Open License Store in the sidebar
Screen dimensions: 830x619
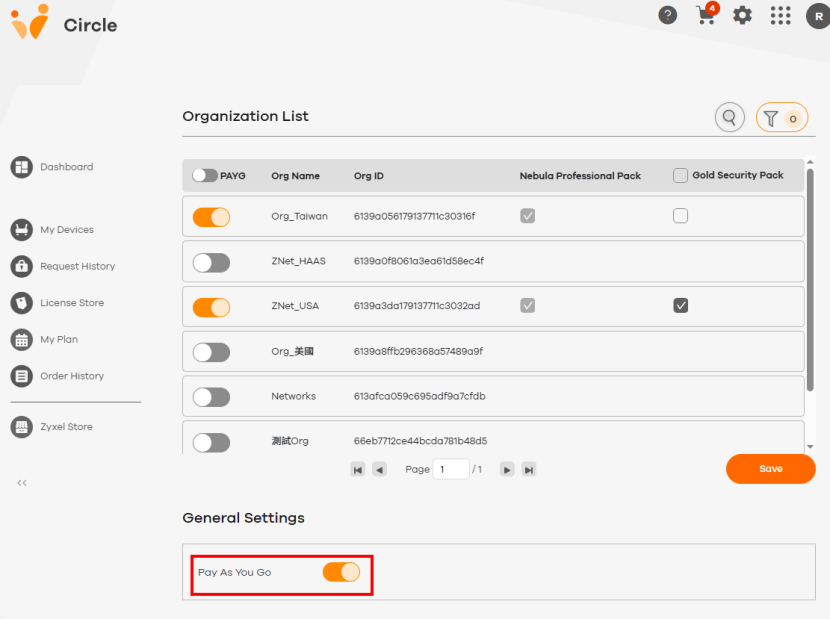point(72,302)
